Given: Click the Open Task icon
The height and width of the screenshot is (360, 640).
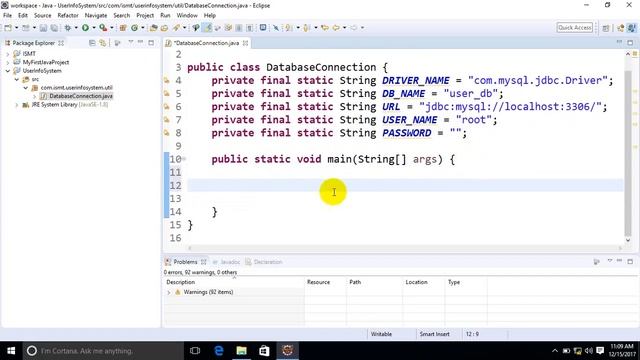Looking at the screenshot, I should point(164,28).
